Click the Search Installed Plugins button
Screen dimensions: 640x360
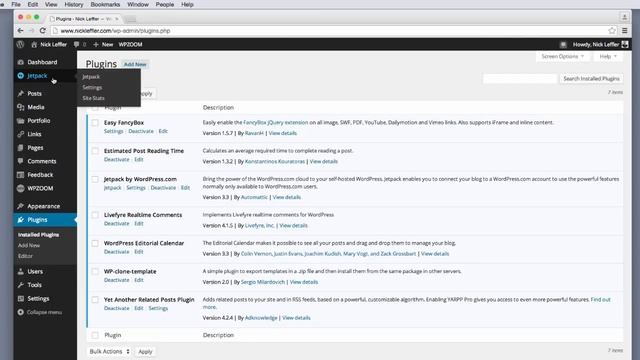(x=591, y=78)
